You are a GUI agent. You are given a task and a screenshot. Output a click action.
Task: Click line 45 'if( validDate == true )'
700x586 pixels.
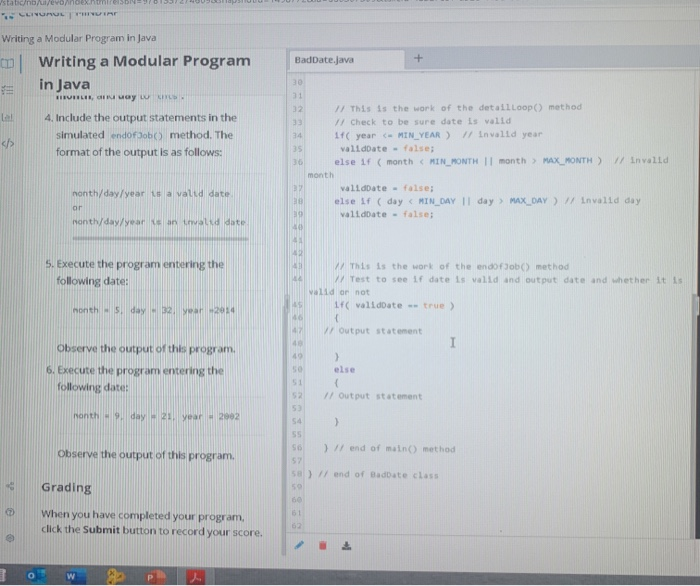(394, 305)
